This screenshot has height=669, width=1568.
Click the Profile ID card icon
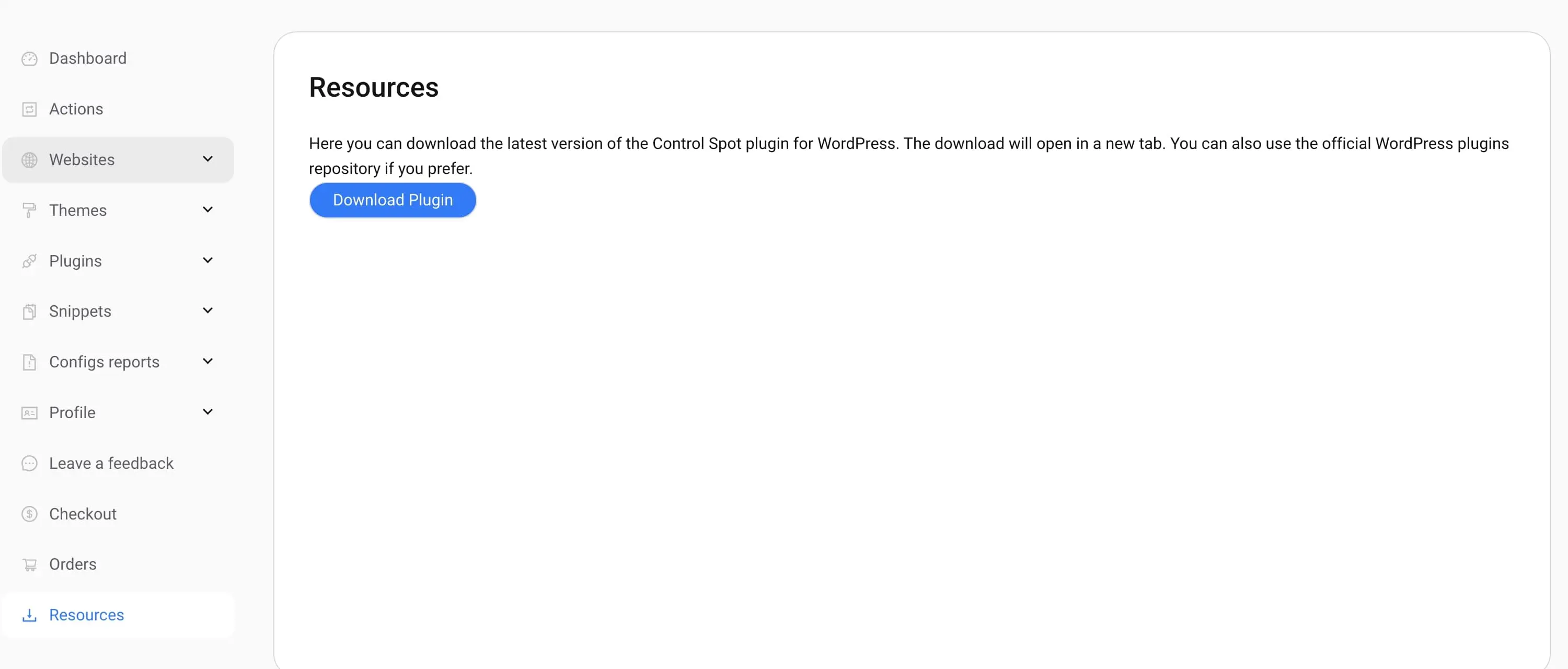29,412
